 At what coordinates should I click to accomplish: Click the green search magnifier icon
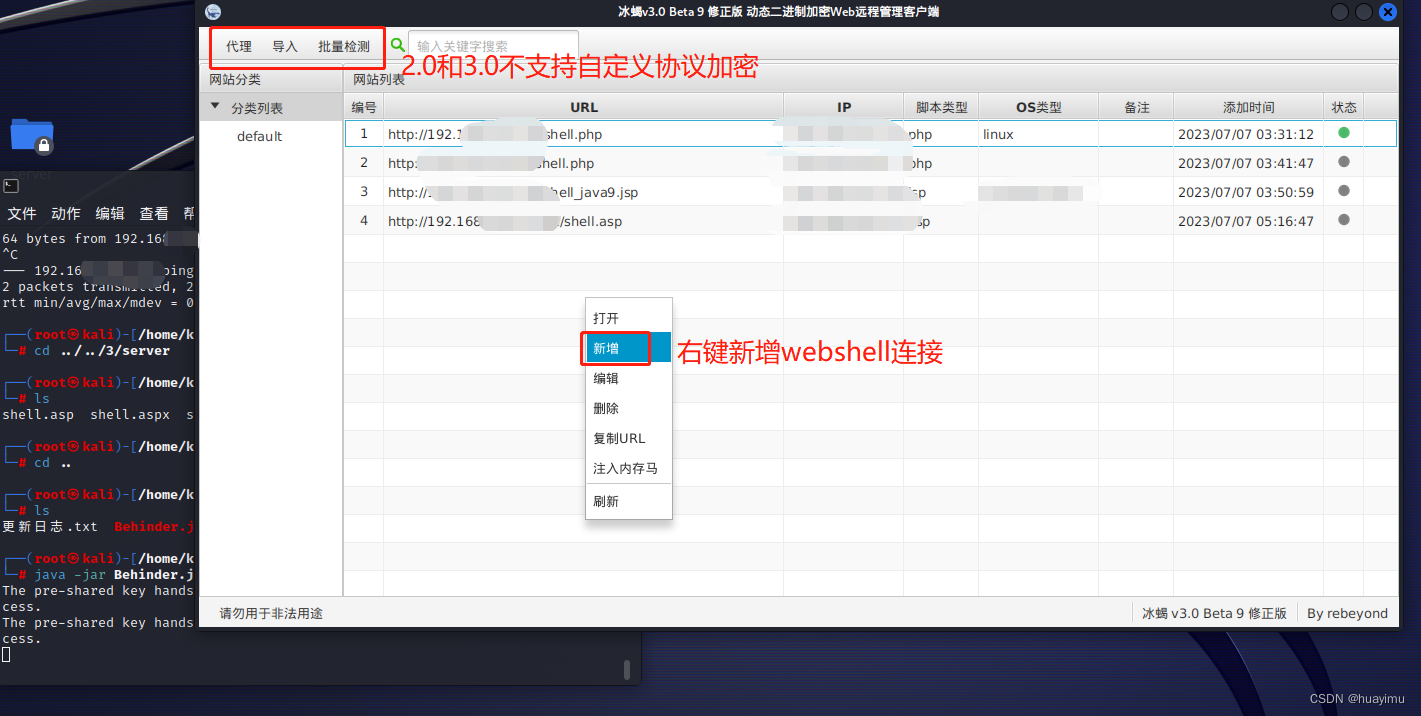[x=396, y=45]
